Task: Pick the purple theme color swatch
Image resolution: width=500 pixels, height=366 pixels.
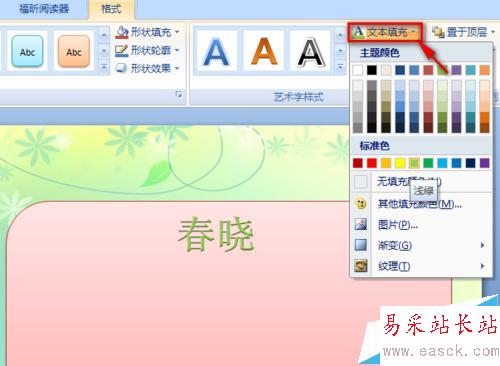Action: click(456, 70)
